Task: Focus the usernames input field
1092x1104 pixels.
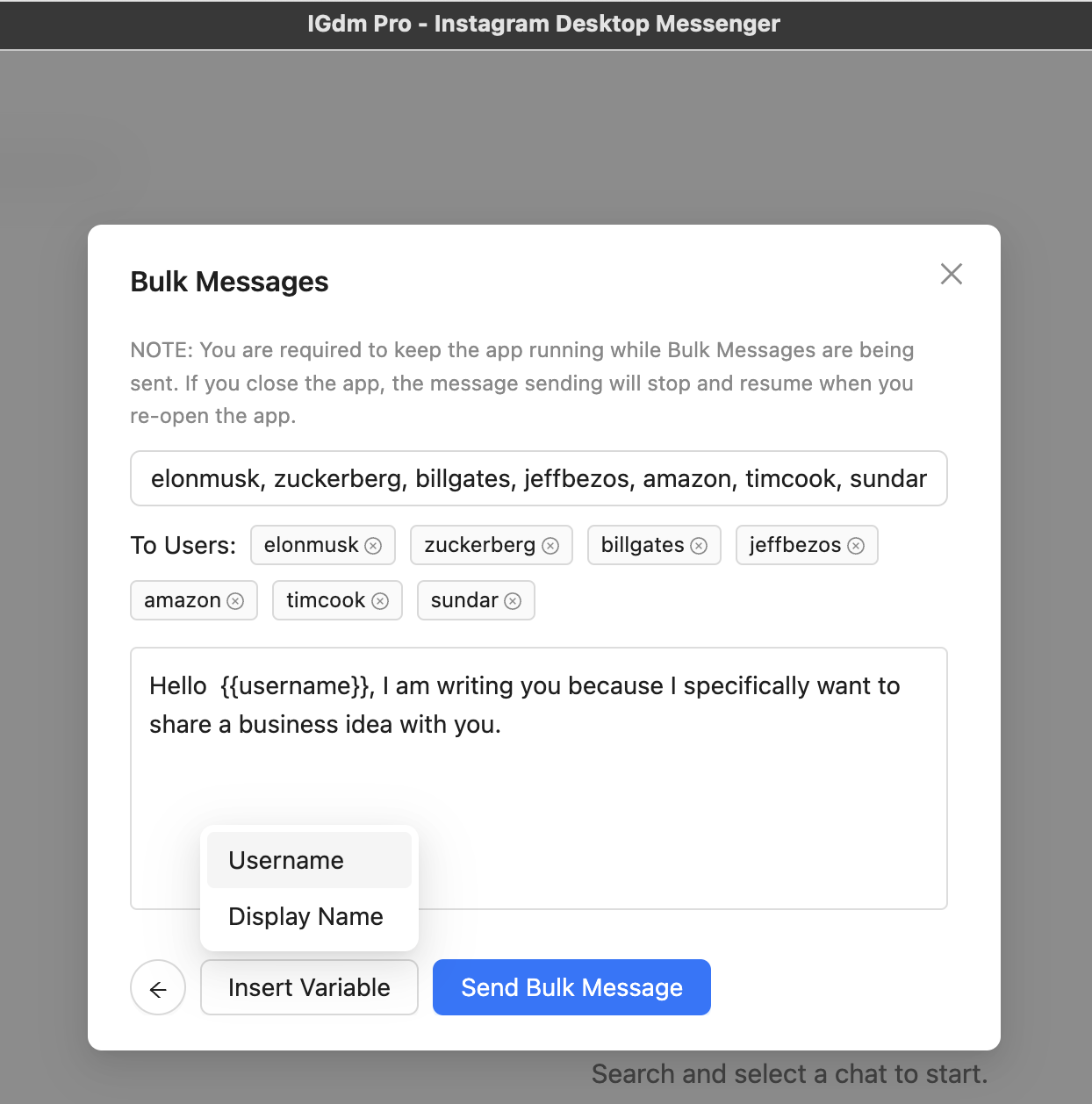Action: pyautogui.click(x=539, y=478)
